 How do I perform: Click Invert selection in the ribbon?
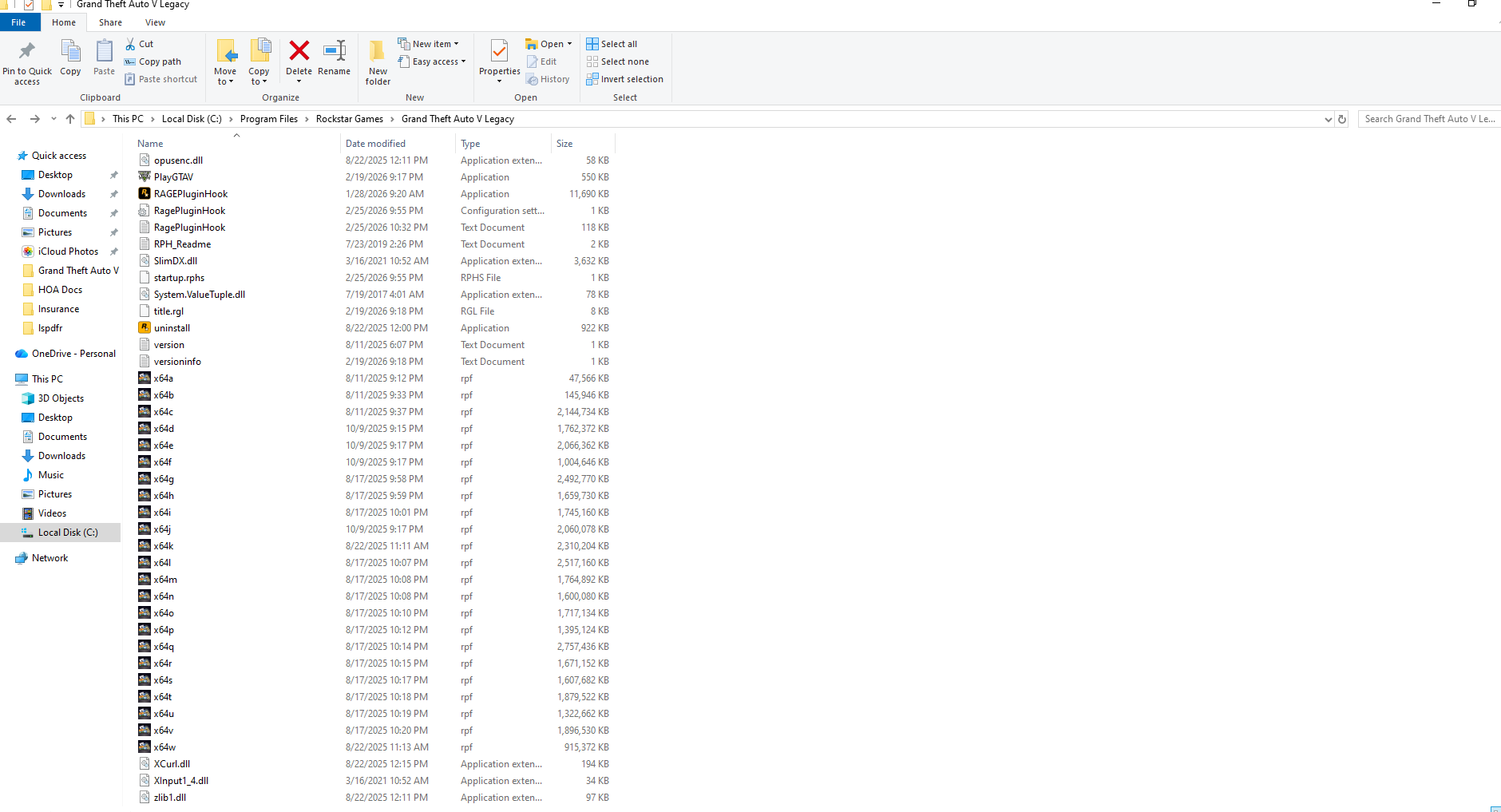(x=624, y=79)
